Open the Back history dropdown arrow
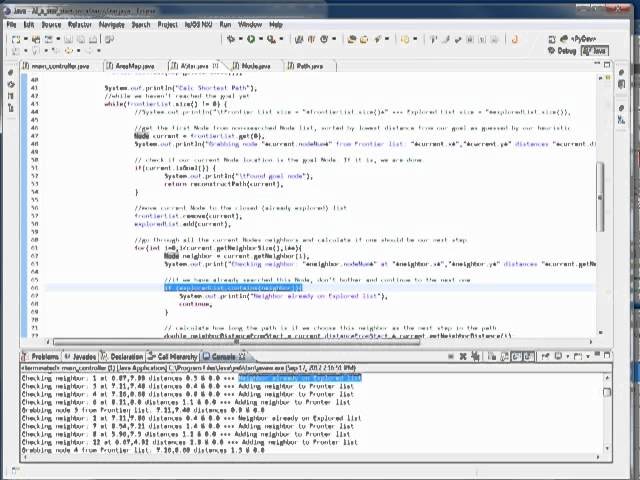Viewport: 640px width, 480px height. coord(78,51)
